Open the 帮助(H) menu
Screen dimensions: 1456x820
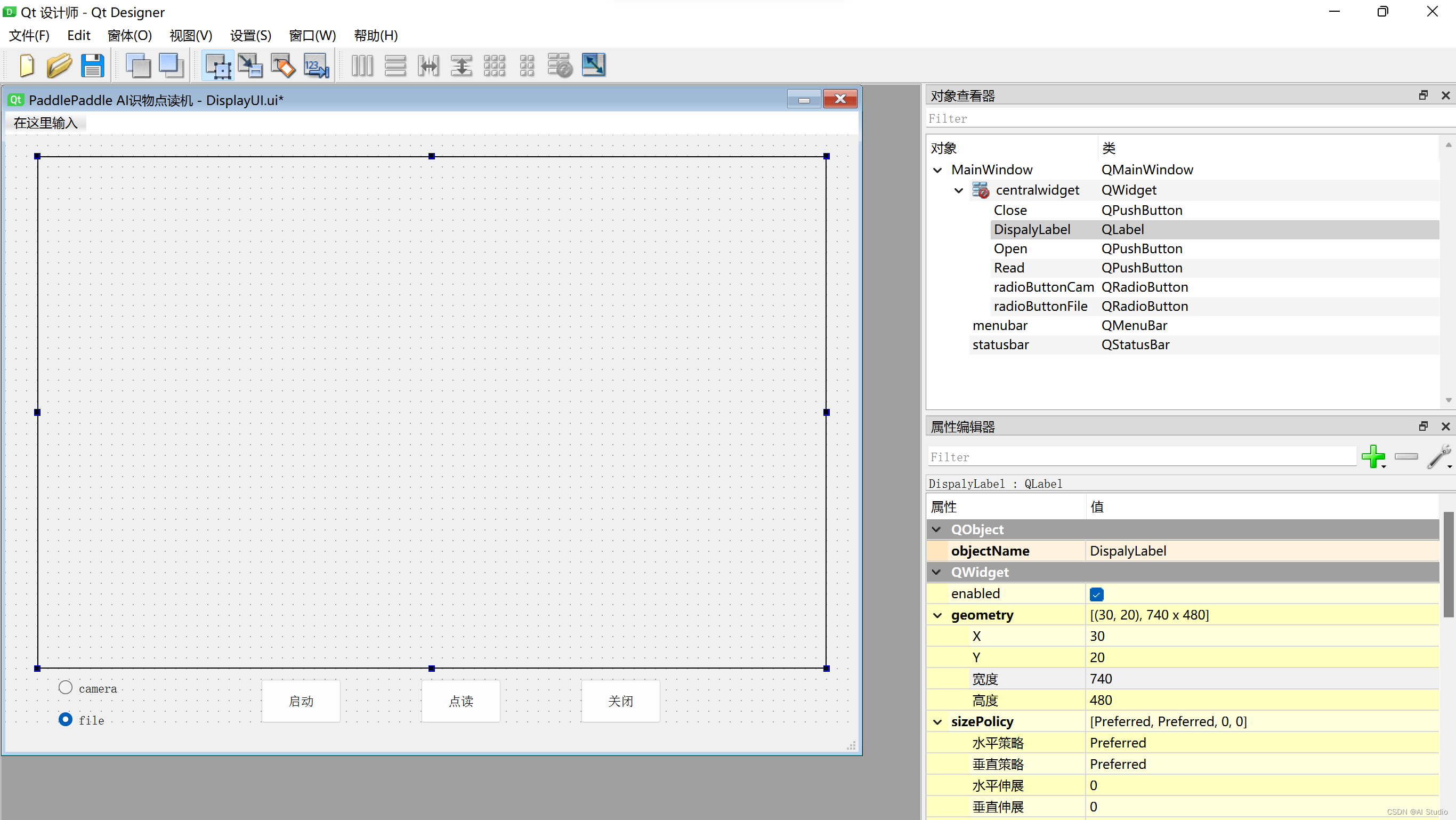tap(376, 36)
